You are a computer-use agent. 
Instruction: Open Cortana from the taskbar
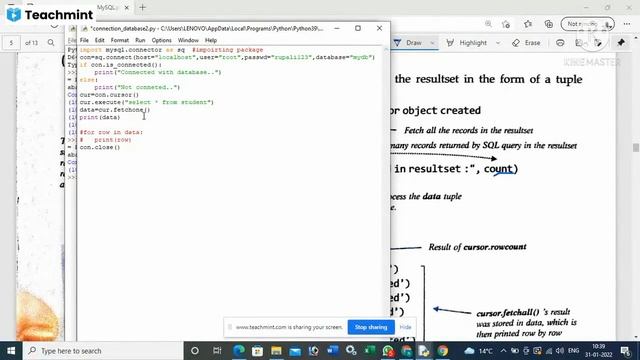[195, 351]
